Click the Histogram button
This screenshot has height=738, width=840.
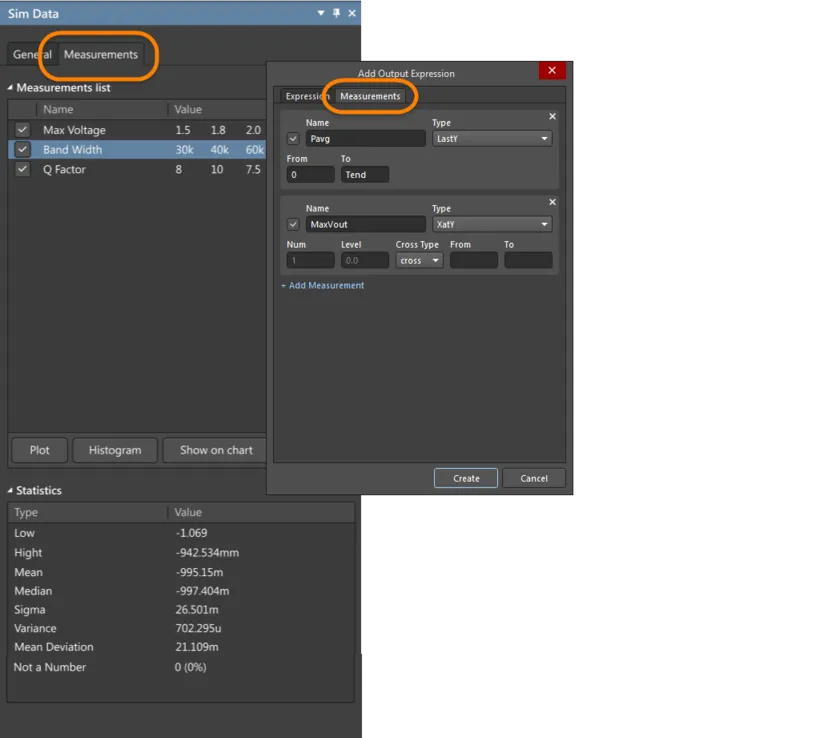coord(115,450)
